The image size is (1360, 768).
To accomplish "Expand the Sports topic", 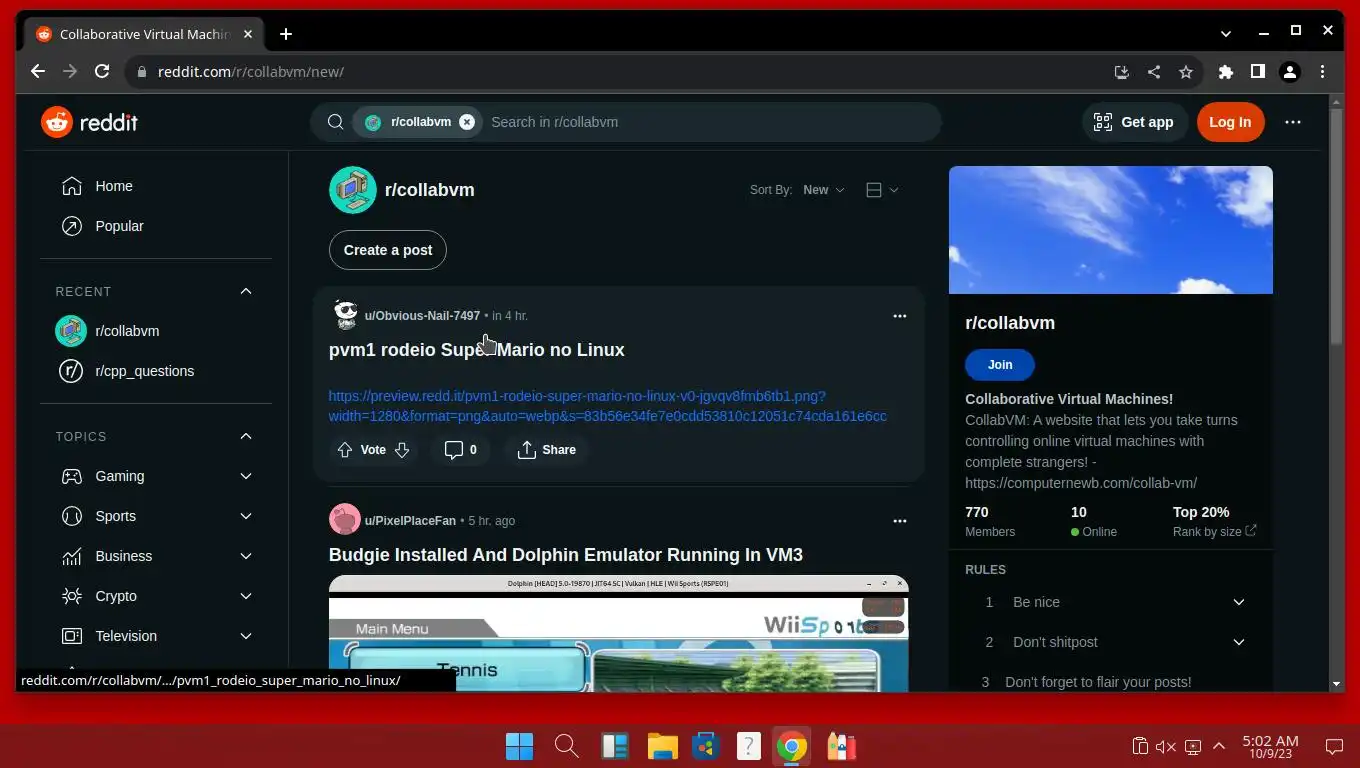I will click(x=246, y=516).
